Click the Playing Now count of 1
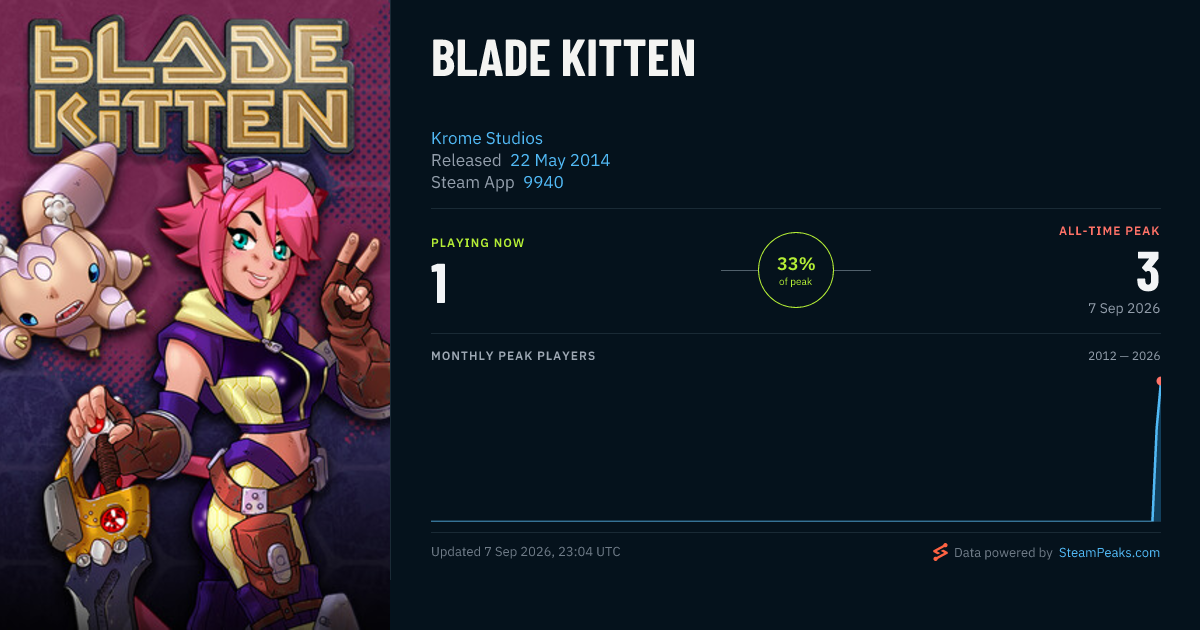The image size is (1200, 630). click(439, 281)
